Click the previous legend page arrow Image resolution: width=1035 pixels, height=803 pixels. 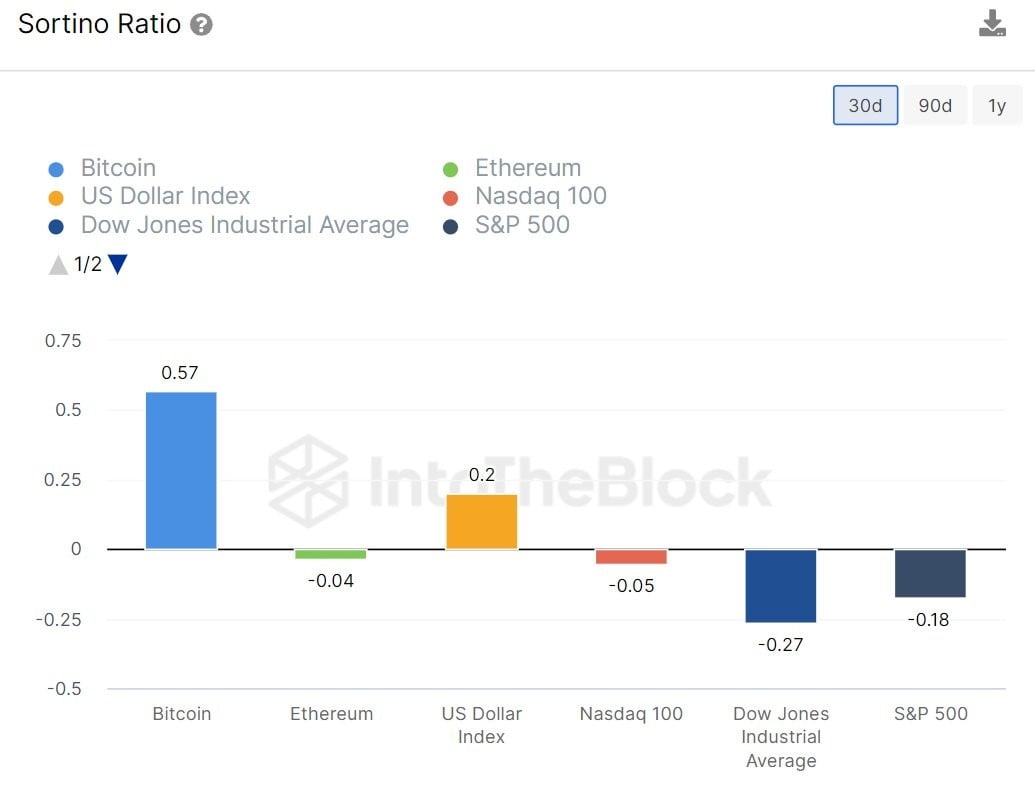pyautogui.click(x=58, y=265)
